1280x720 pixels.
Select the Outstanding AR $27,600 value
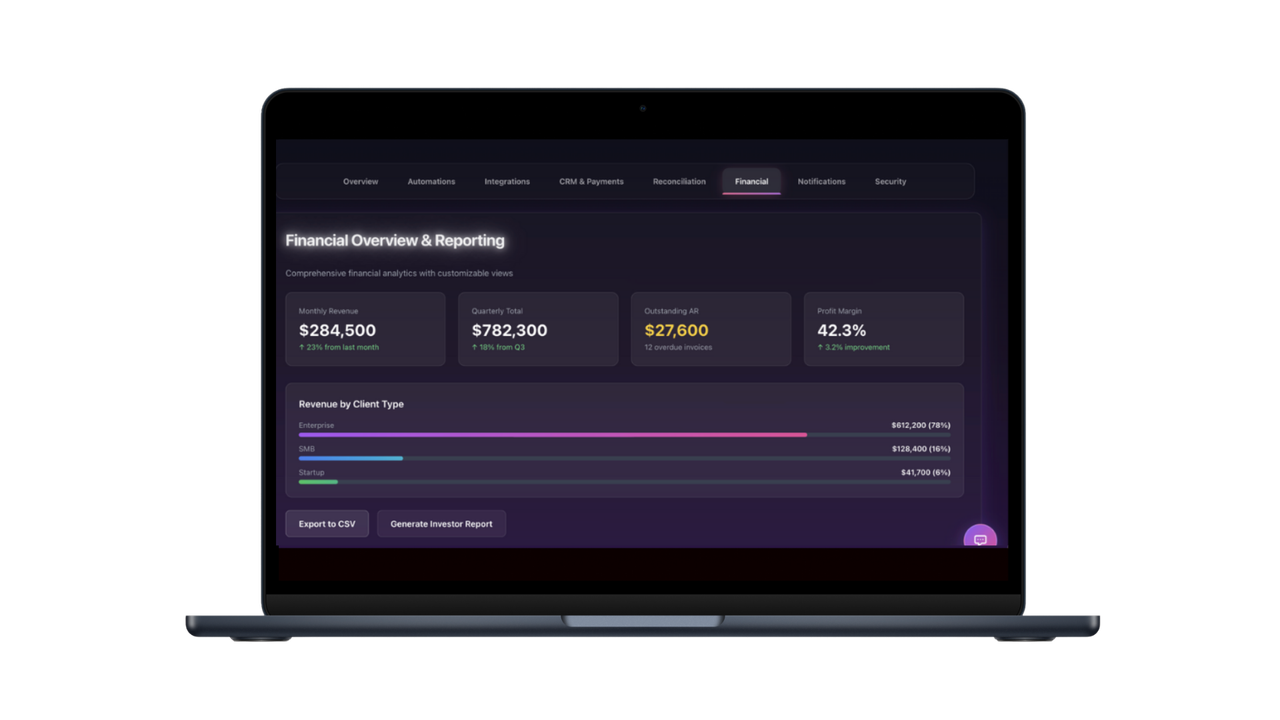tap(676, 330)
